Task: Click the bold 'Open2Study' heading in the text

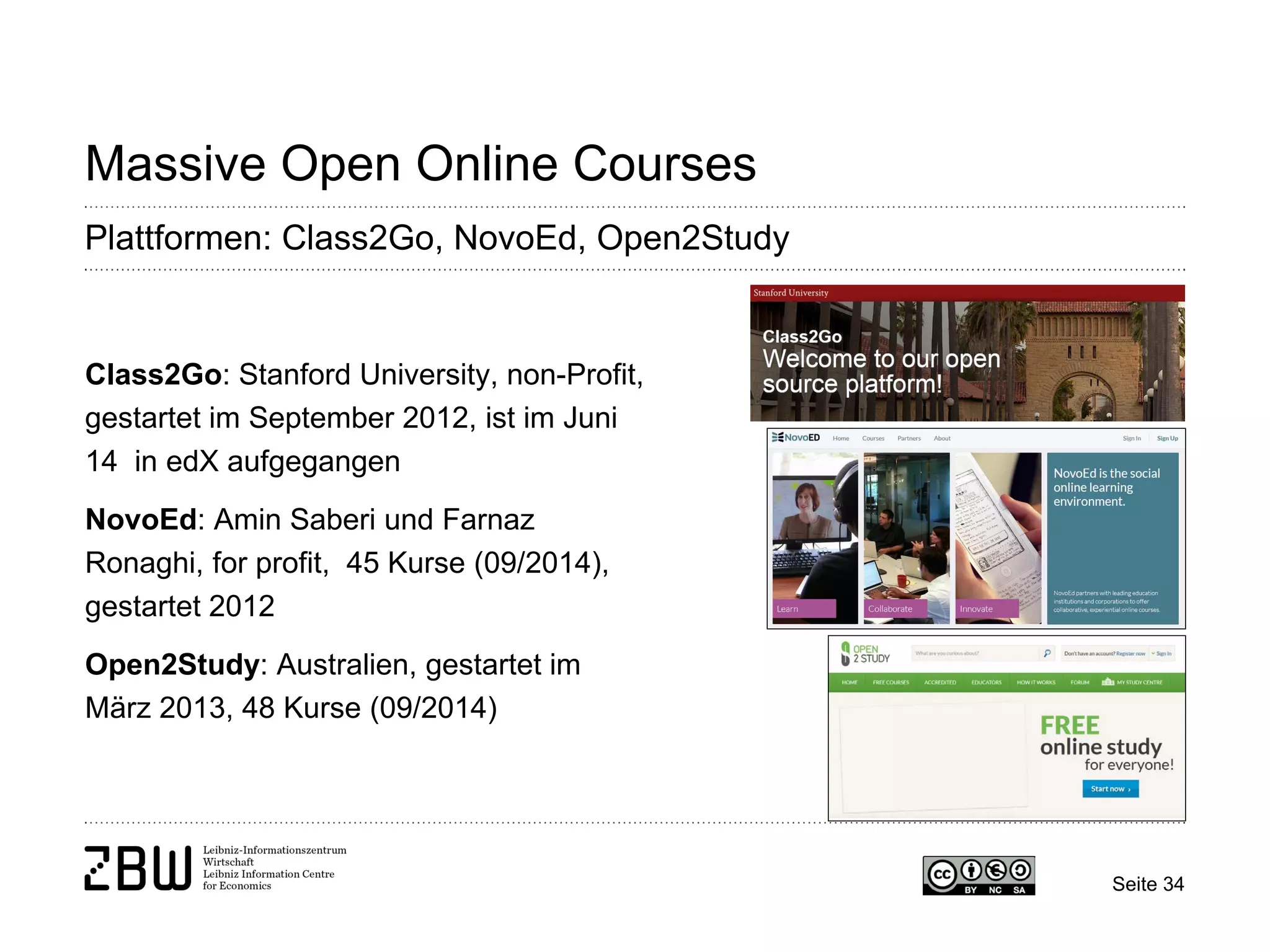Action: click(172, 664)
